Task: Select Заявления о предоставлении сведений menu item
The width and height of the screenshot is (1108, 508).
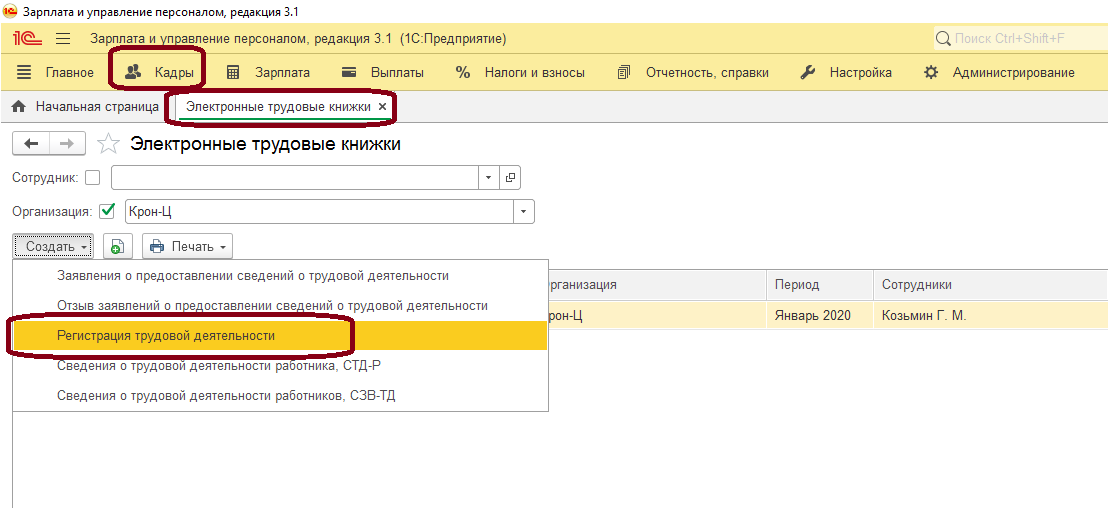Action: tap(280, 276)
